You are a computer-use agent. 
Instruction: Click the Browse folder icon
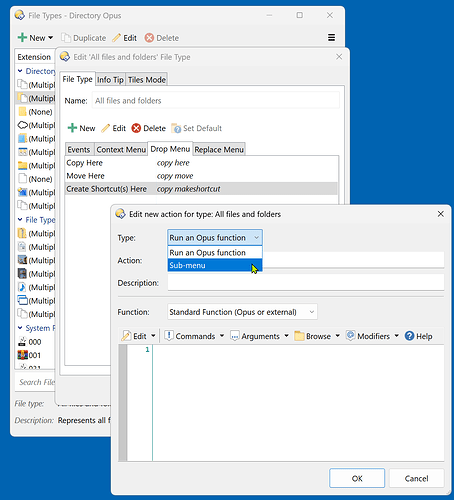299,336
